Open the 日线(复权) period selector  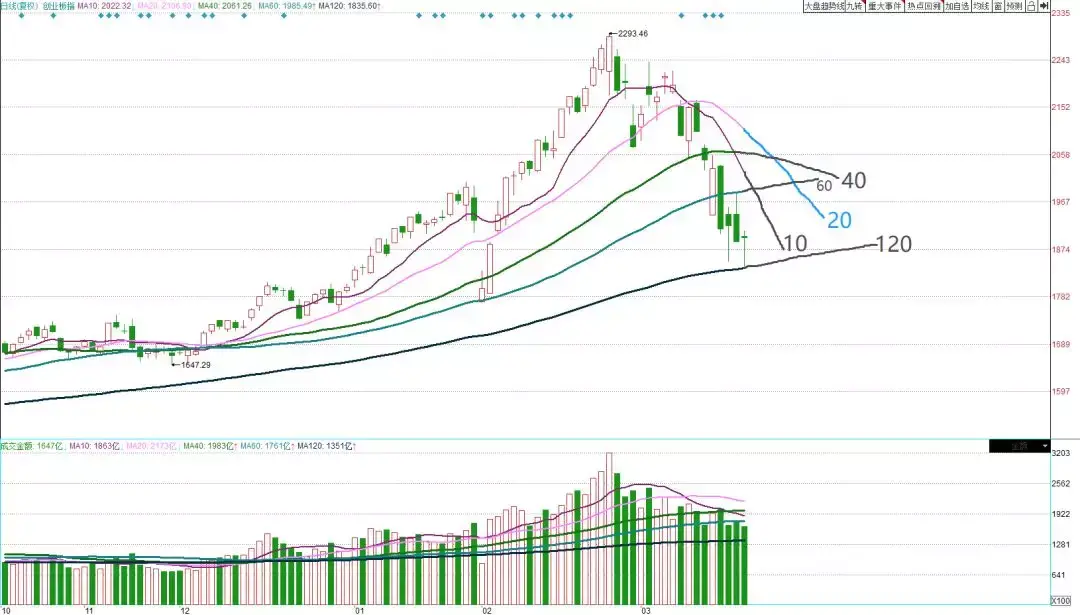(x=19, y=6)
